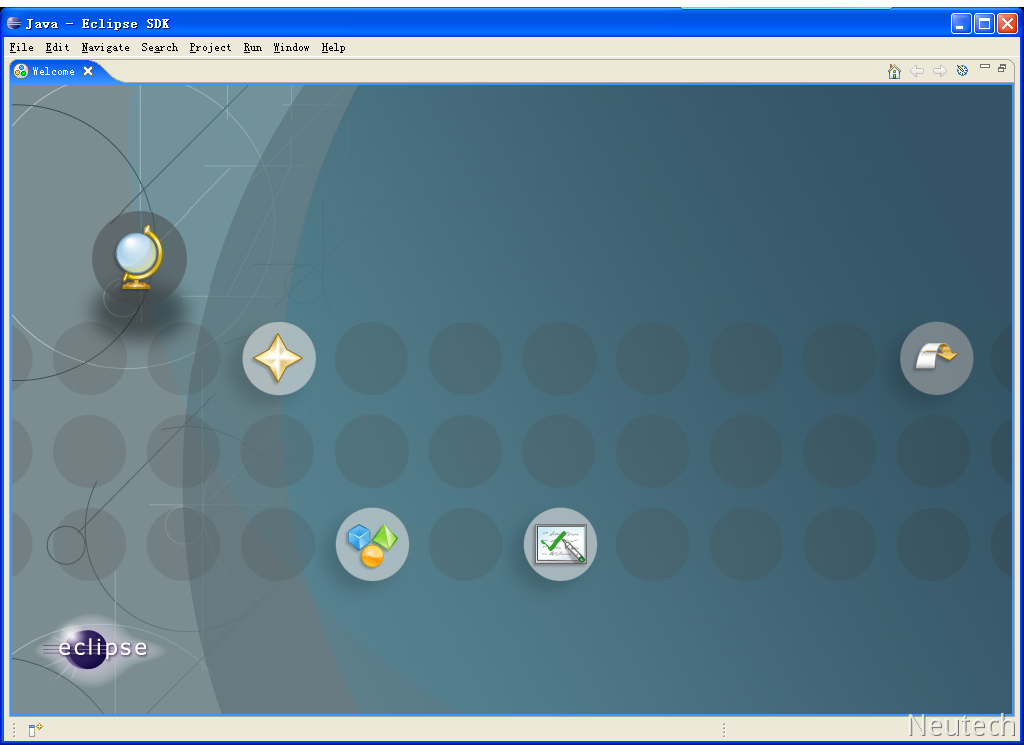
Task: Open the Project menu
Action: [210, 48]
